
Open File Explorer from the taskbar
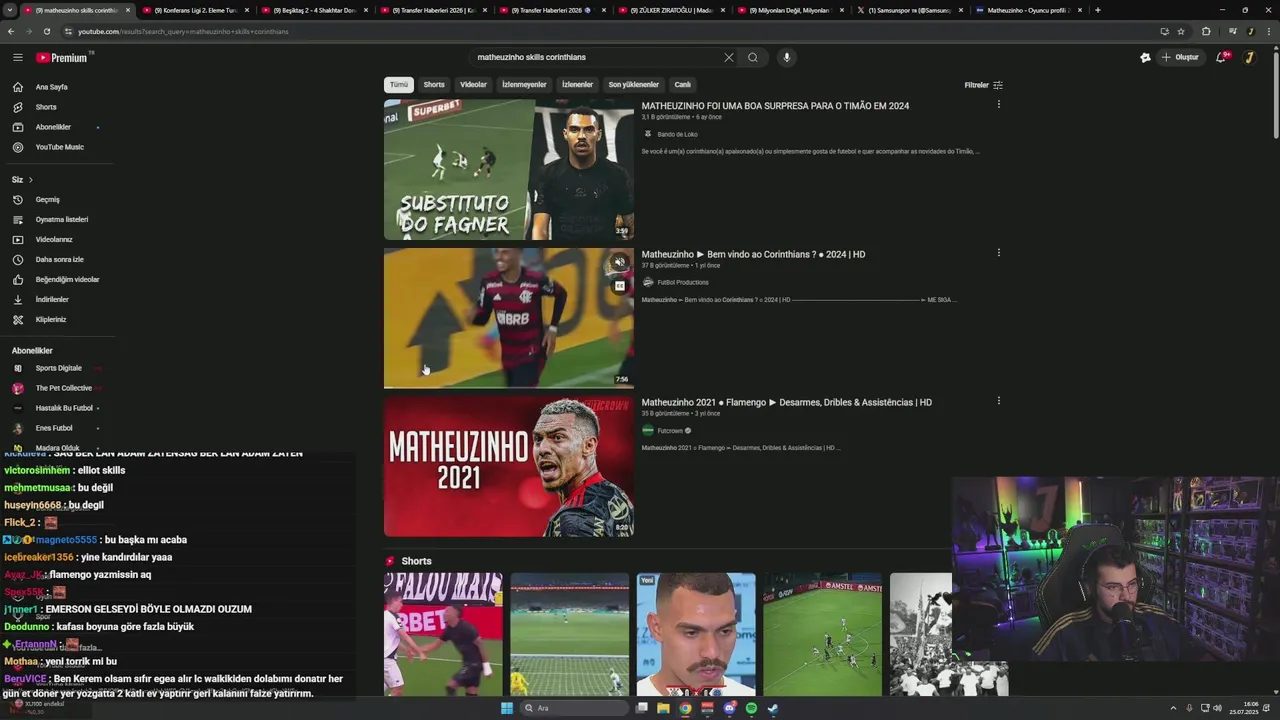point(663,708)
